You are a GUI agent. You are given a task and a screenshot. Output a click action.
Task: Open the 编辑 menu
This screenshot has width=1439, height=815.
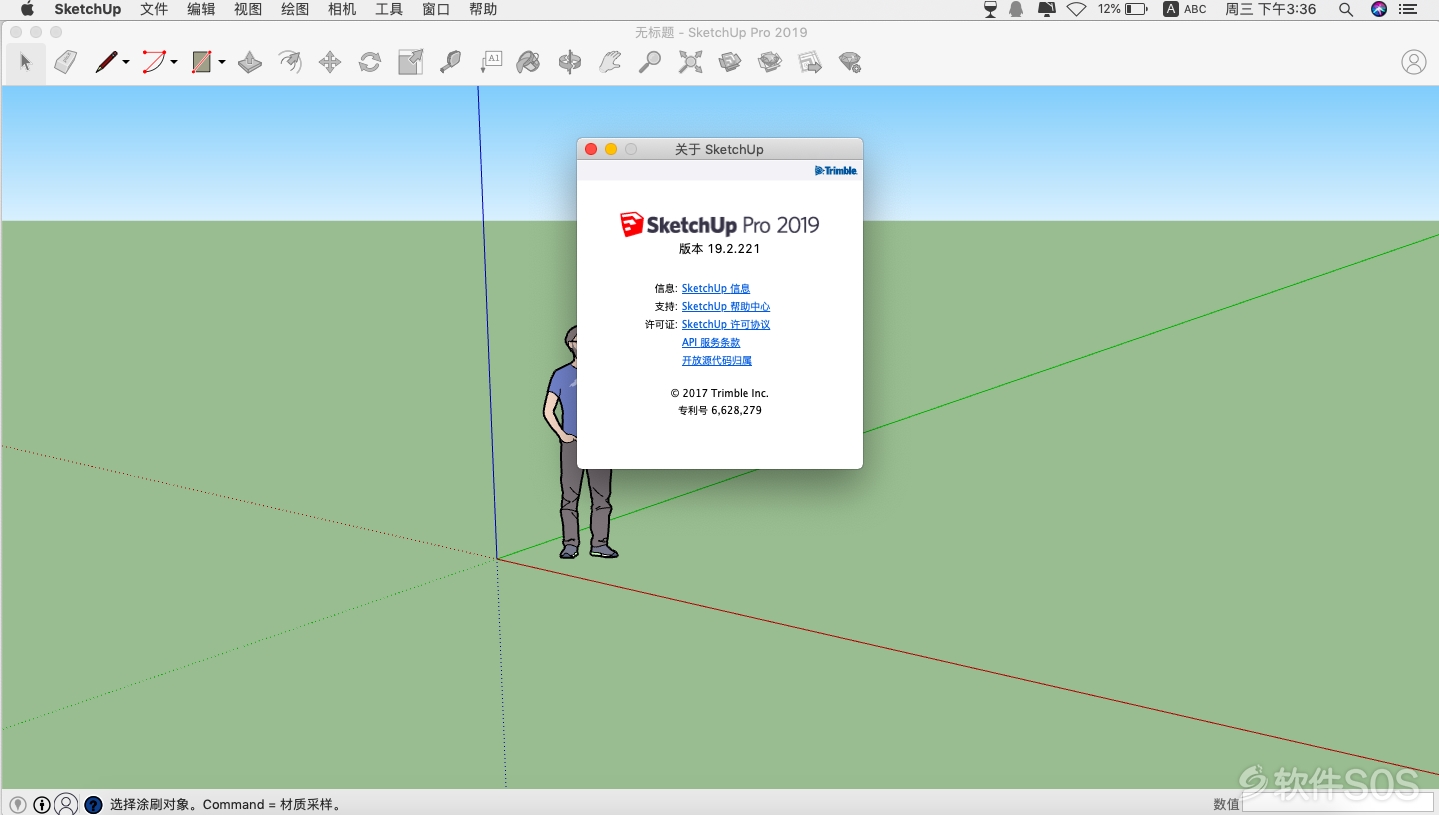(x=201, y=9)
